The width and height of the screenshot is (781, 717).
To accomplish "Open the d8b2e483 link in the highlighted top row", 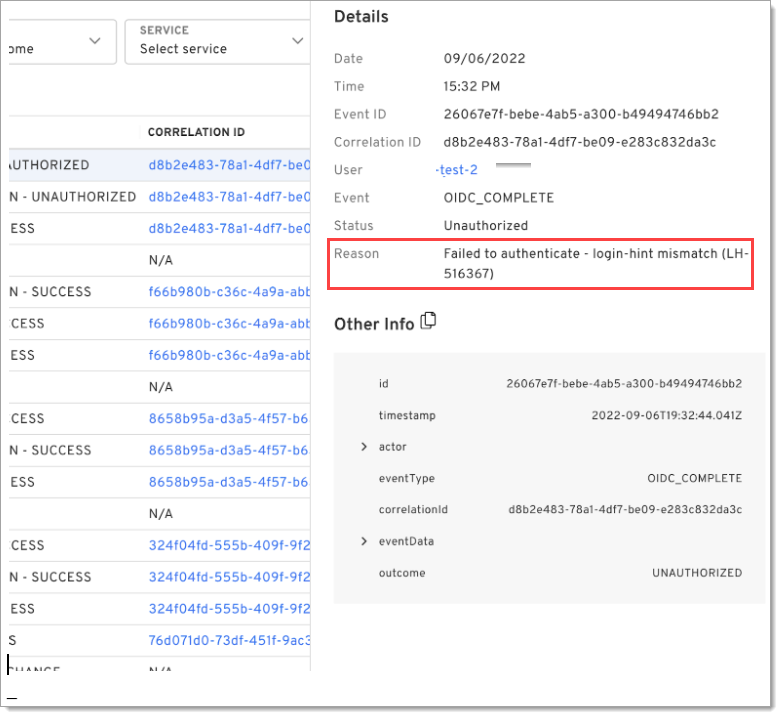I will pos(229,165).
